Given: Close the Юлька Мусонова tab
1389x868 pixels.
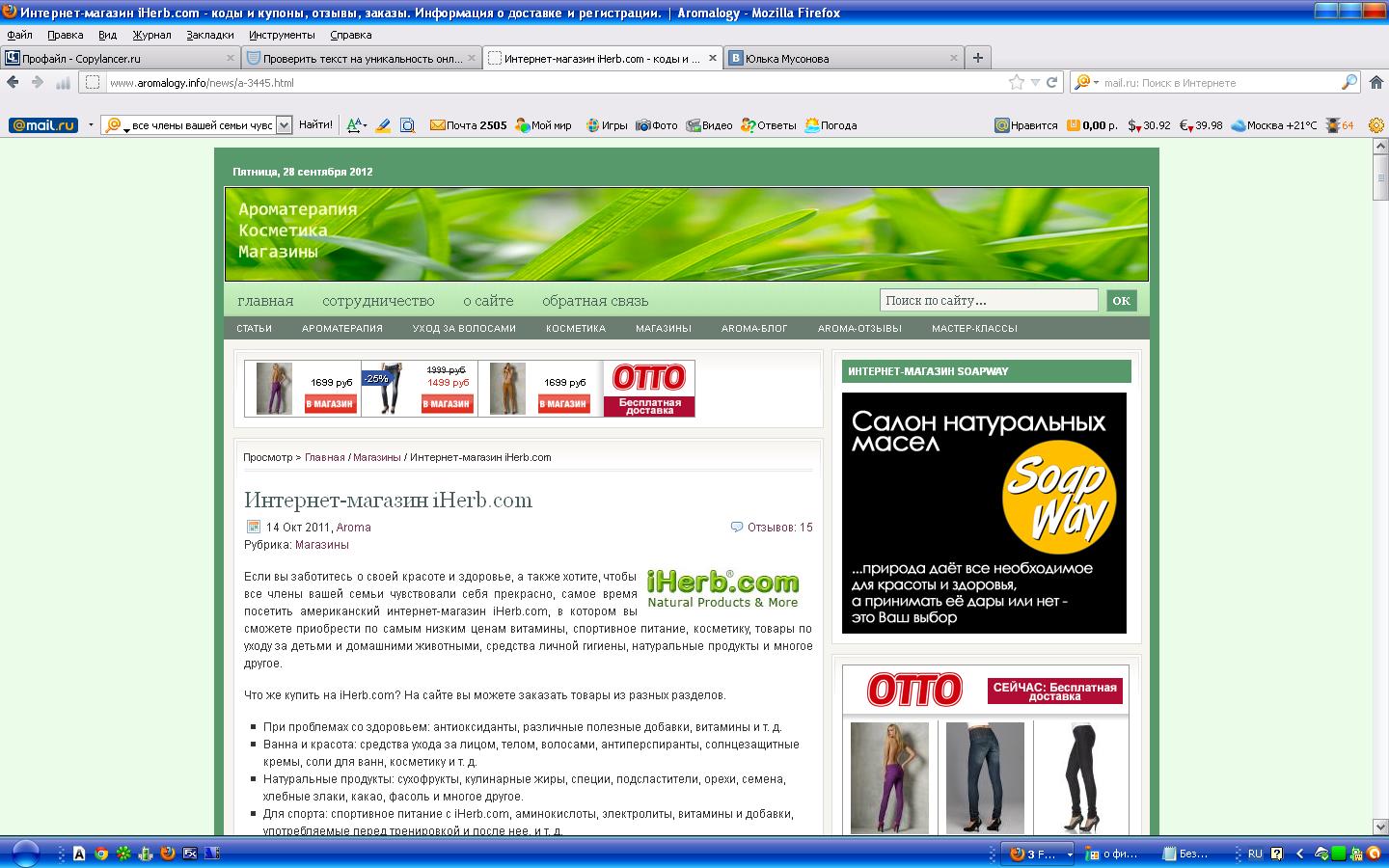Looking at the screenshot, I should (954, 58).
